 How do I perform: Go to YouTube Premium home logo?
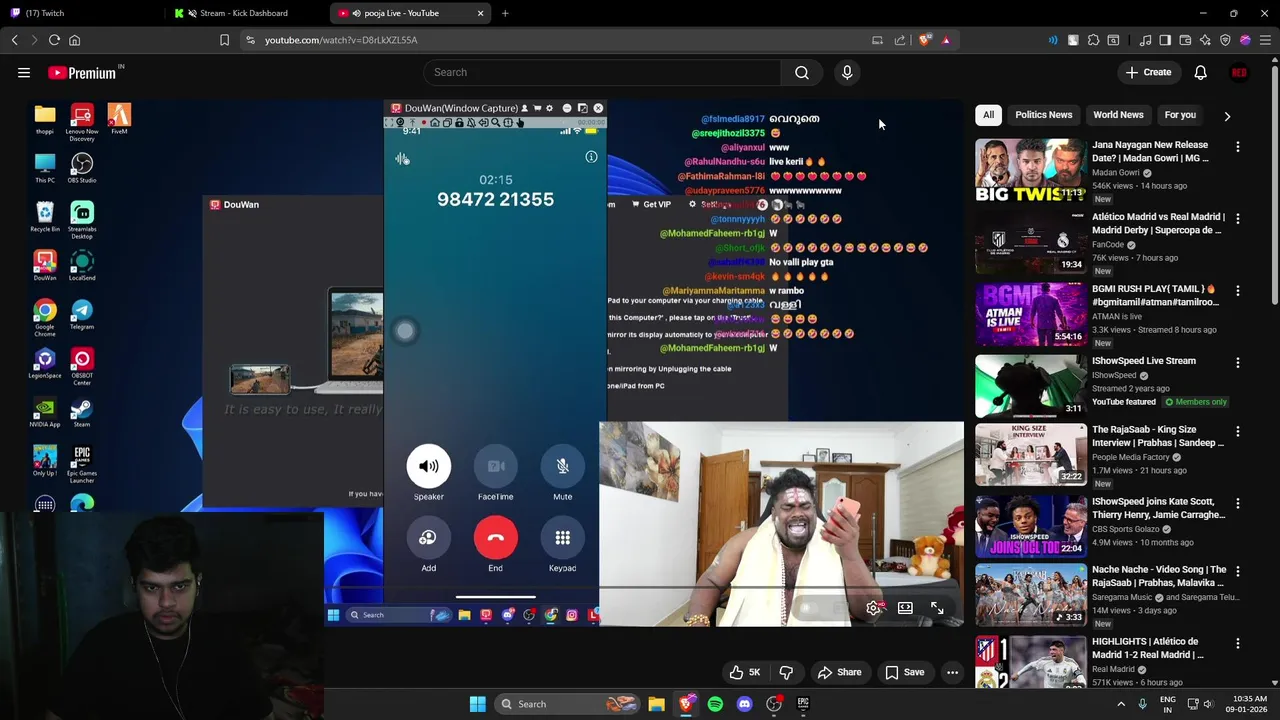click(x=84, y=73)
